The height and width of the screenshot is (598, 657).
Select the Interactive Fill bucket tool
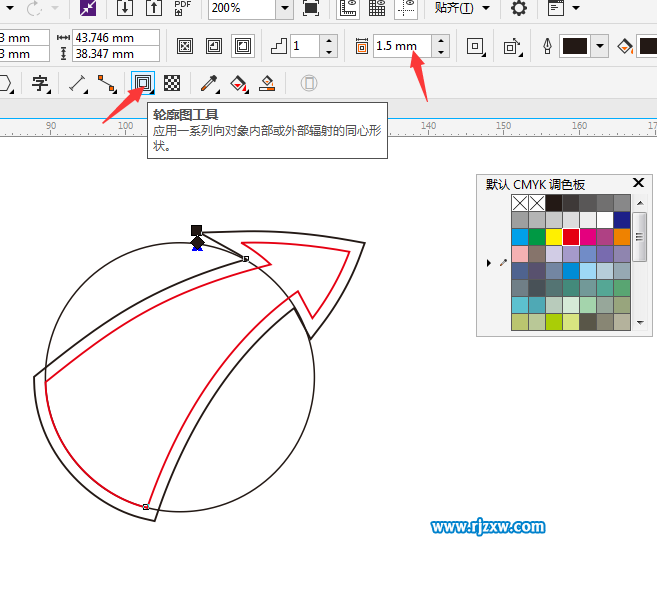[239, 83]
